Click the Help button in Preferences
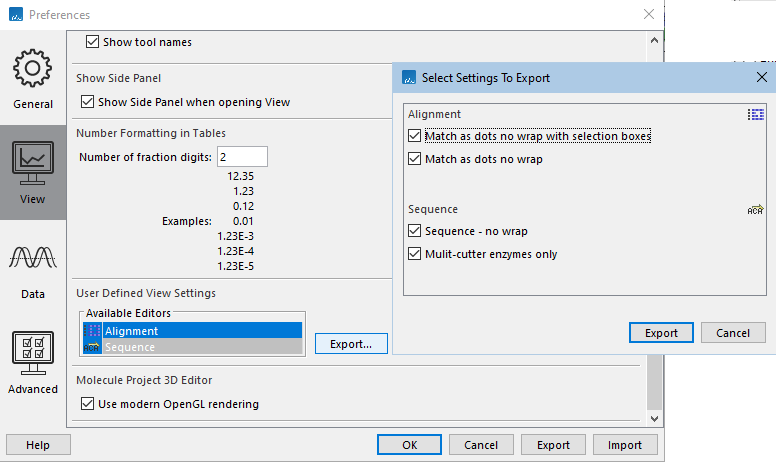Image resolution: width=776 pixels, height=462 pixels. [38, 445]
